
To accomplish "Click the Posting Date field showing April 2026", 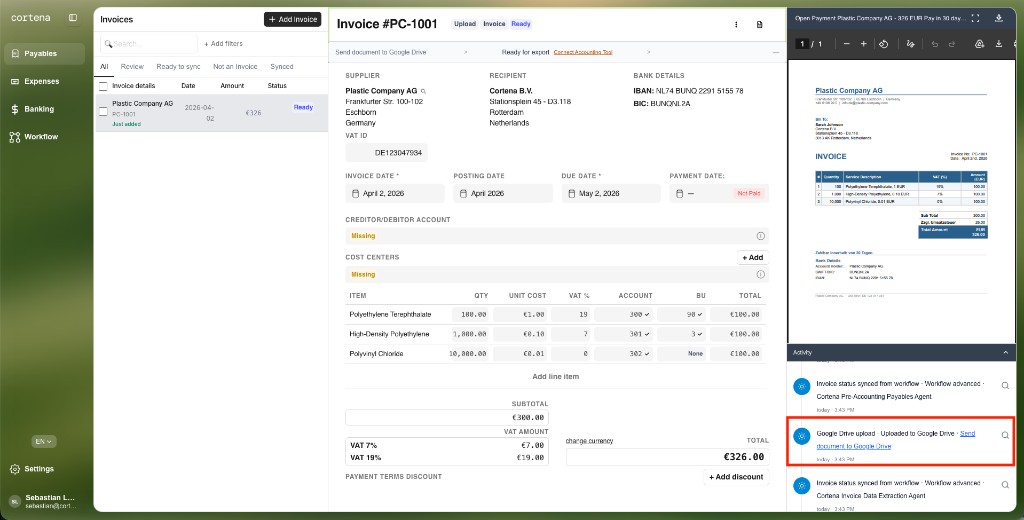I will tap(503, 193).
